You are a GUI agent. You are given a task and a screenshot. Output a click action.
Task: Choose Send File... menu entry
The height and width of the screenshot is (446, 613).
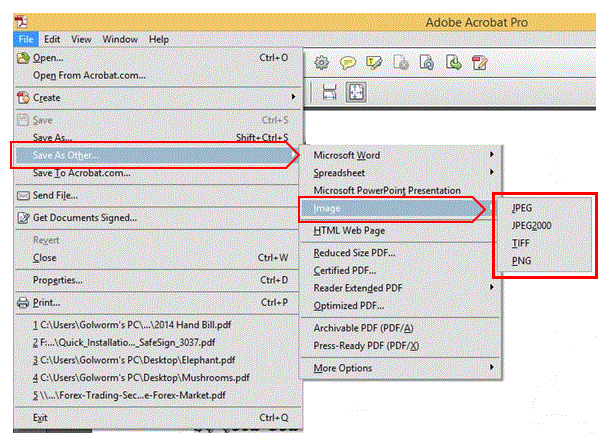(158, 195)
